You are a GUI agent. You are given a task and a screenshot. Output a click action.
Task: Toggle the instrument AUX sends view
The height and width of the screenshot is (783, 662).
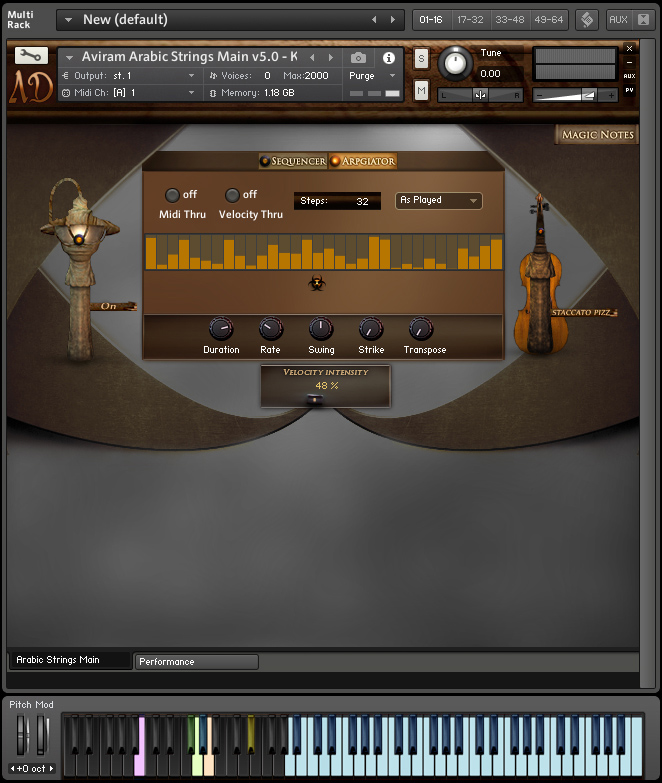(630, 76)
